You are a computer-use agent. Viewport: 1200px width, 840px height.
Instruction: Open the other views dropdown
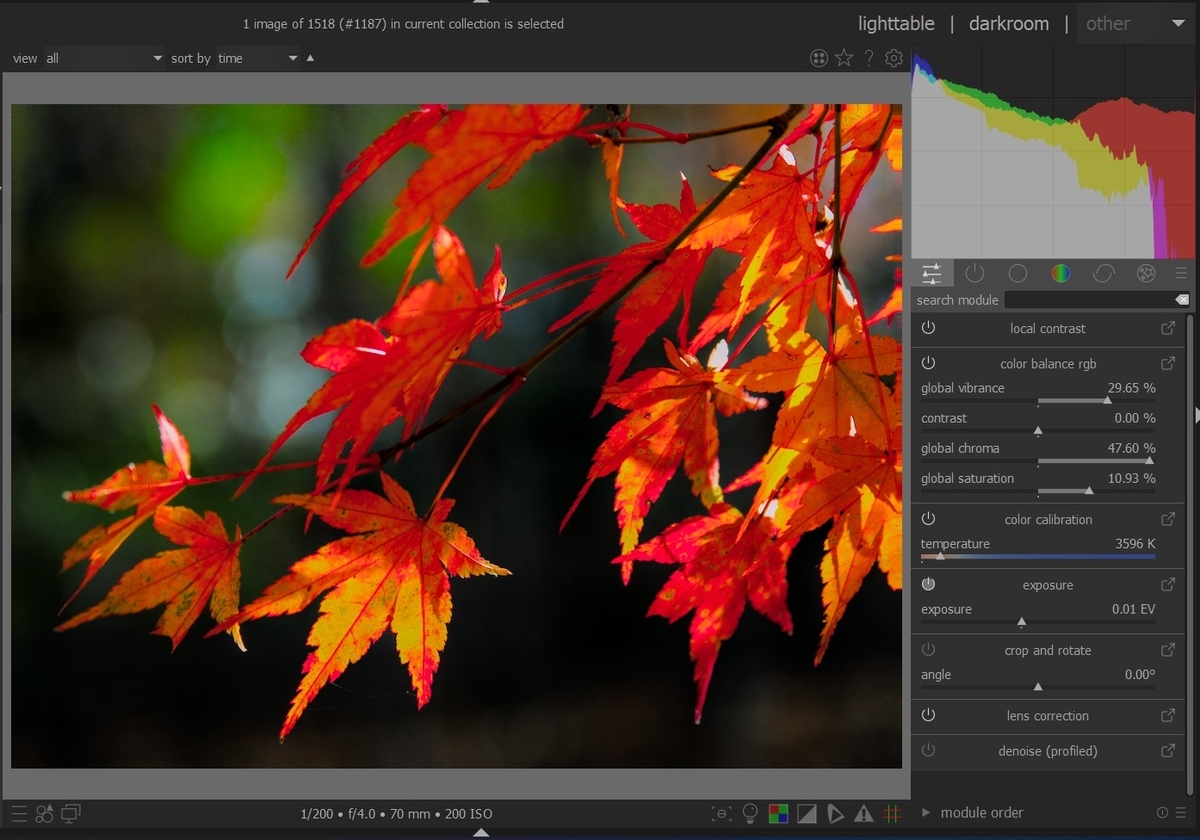(x=1136, y=23)
